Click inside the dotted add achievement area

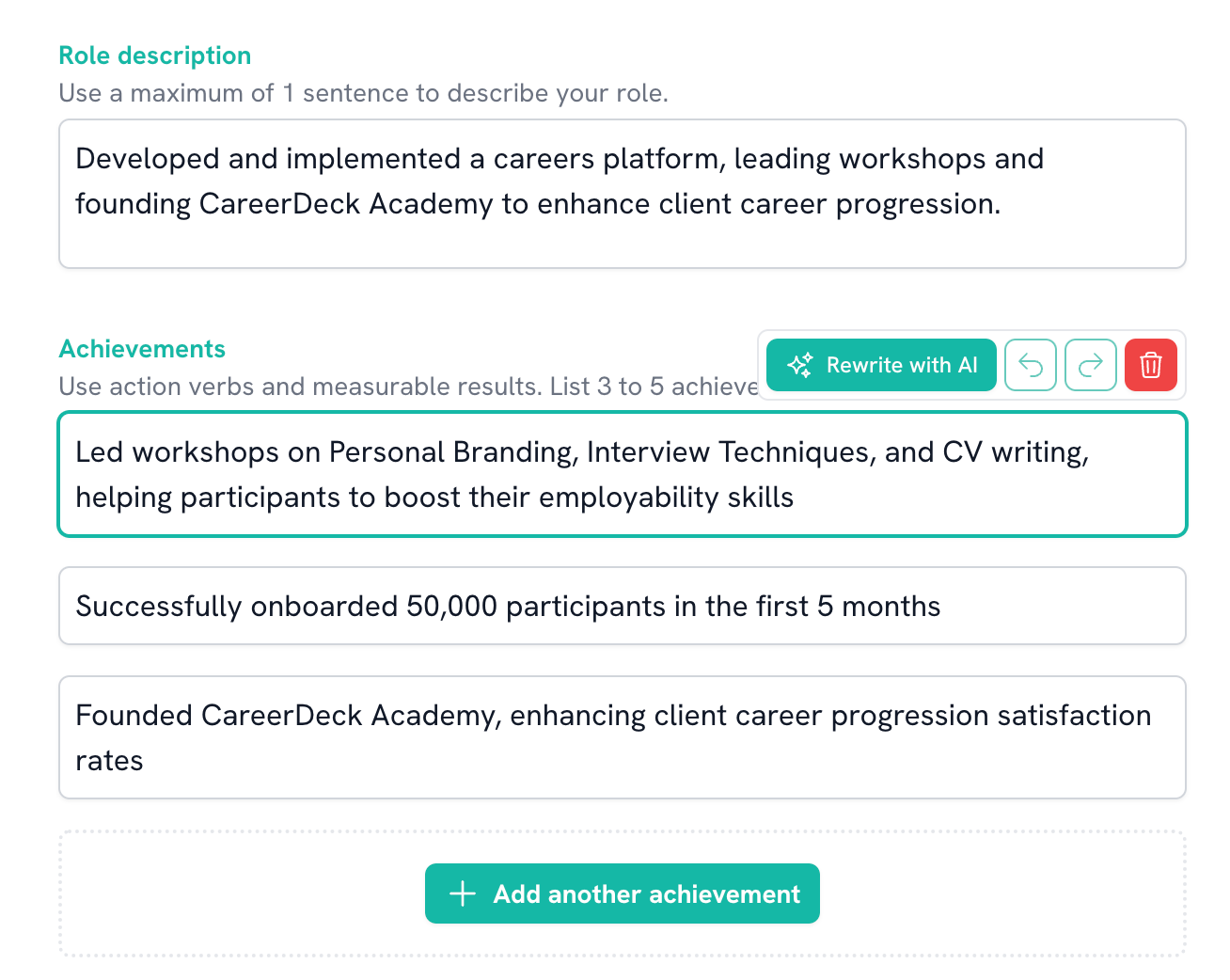[x=622, y=893]
